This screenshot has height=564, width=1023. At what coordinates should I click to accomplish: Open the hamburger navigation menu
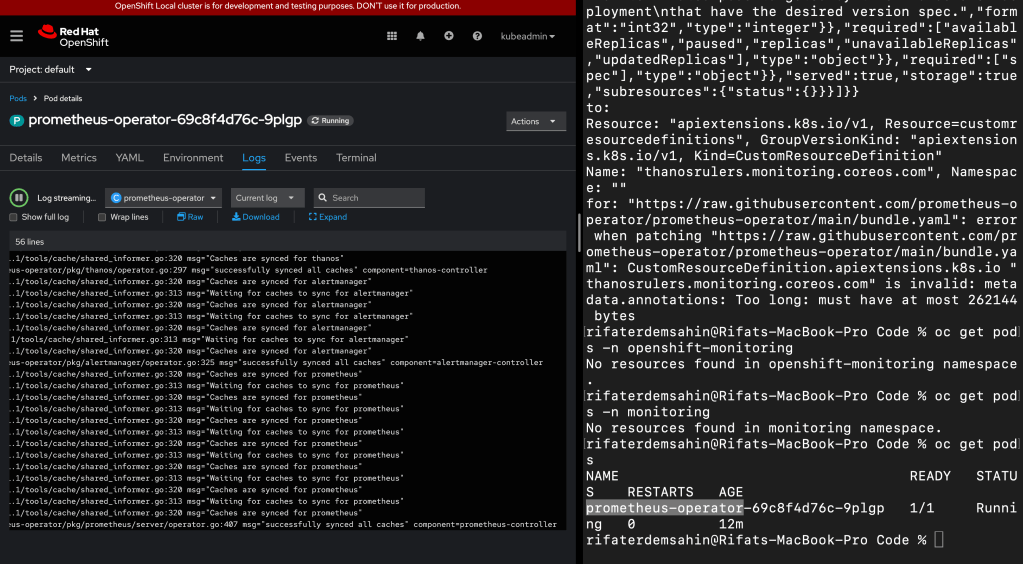(x=16, y=36)
